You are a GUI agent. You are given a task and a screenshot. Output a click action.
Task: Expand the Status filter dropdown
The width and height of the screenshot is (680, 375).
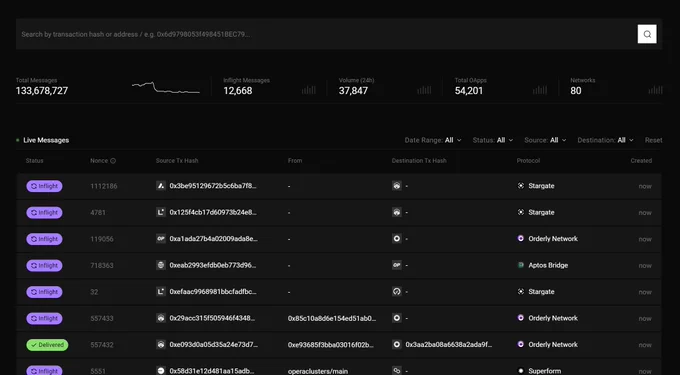click(x=493, y=140)
